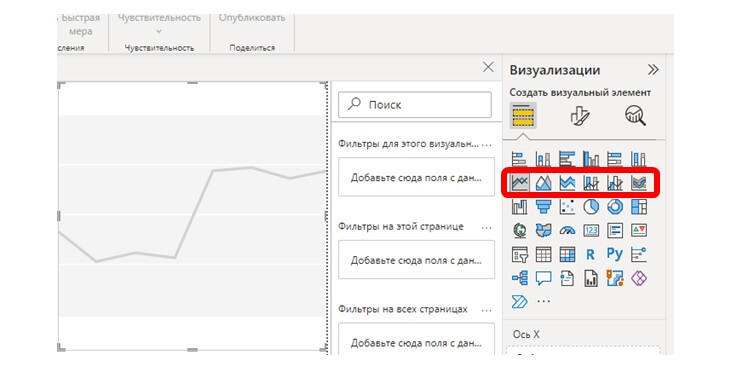Viewport: 730px width, 370px height.
Task: Select the ribbon chart icon
Action: [639, 183]
